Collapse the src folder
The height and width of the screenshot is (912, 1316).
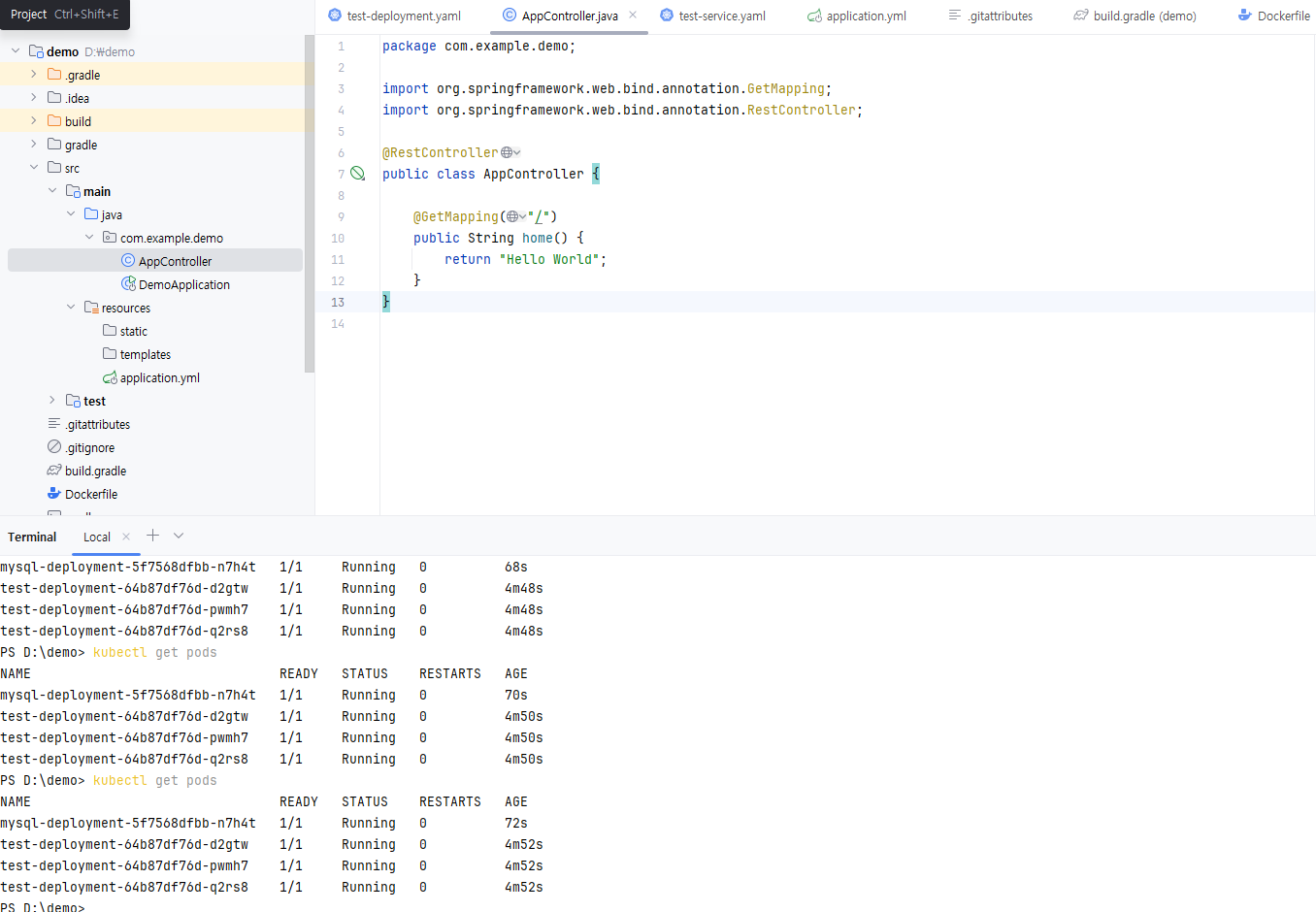[34, 167]
